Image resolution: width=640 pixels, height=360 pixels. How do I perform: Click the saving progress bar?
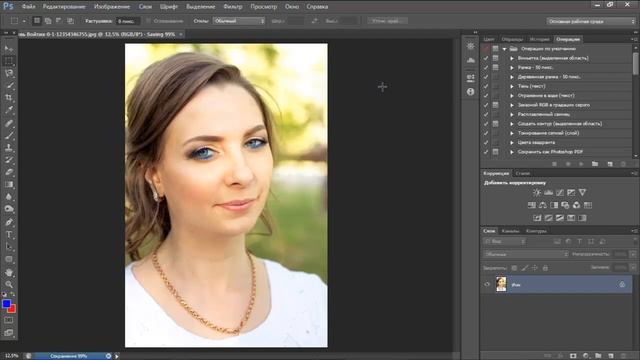click(68, 356)
